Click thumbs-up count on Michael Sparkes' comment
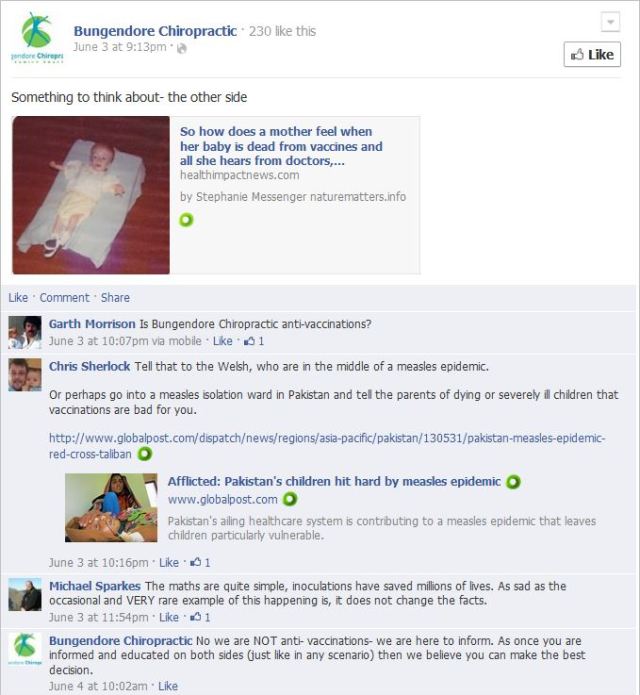 [200, 617]
